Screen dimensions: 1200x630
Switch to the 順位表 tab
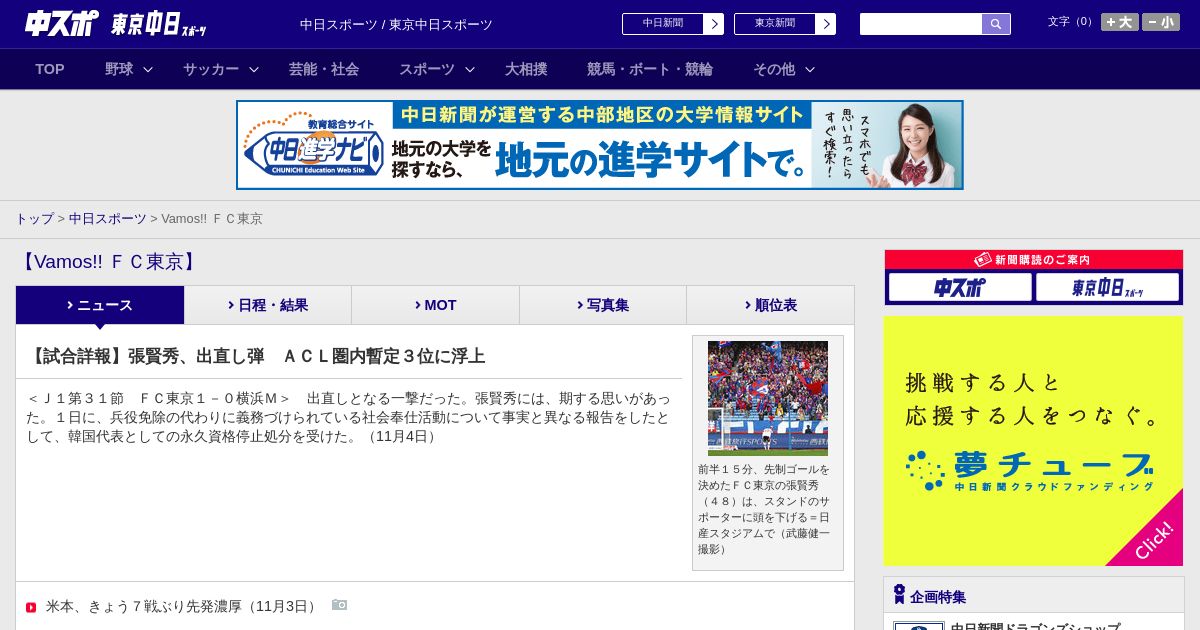pos(770,305)
